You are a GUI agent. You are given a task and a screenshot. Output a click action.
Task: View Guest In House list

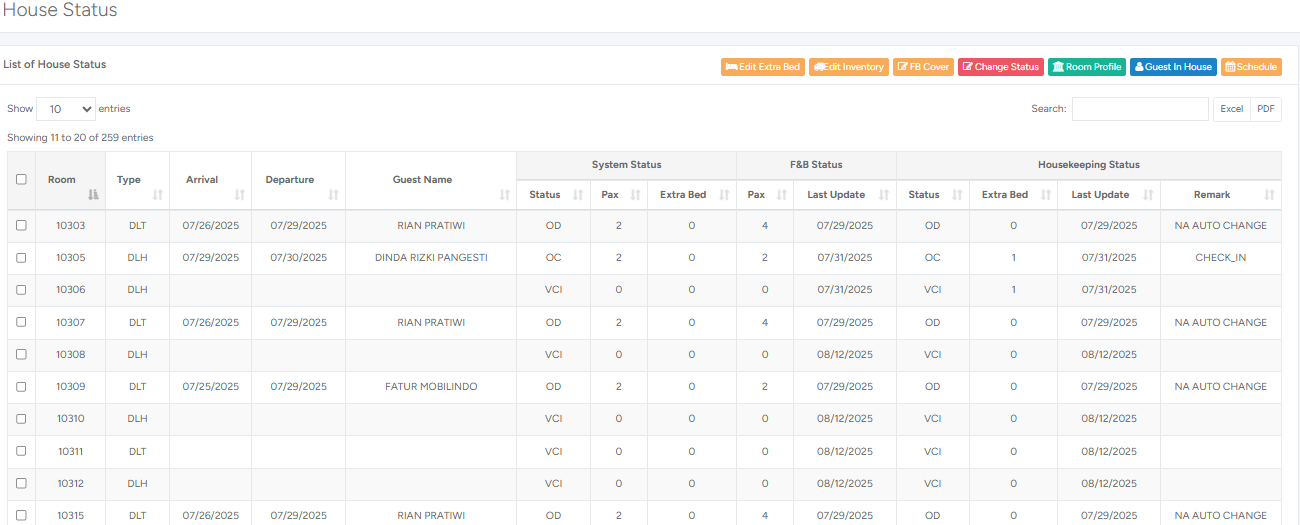point(1174,67)
